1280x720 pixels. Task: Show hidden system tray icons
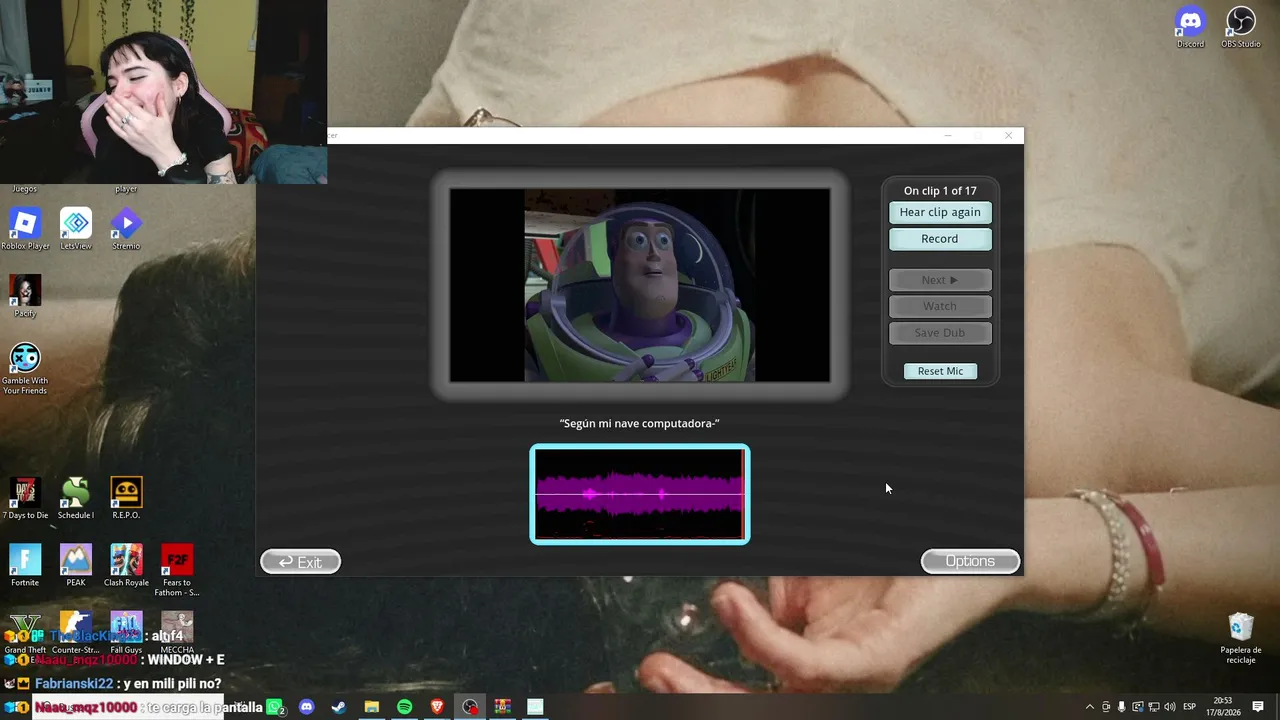click(1090, 707)
